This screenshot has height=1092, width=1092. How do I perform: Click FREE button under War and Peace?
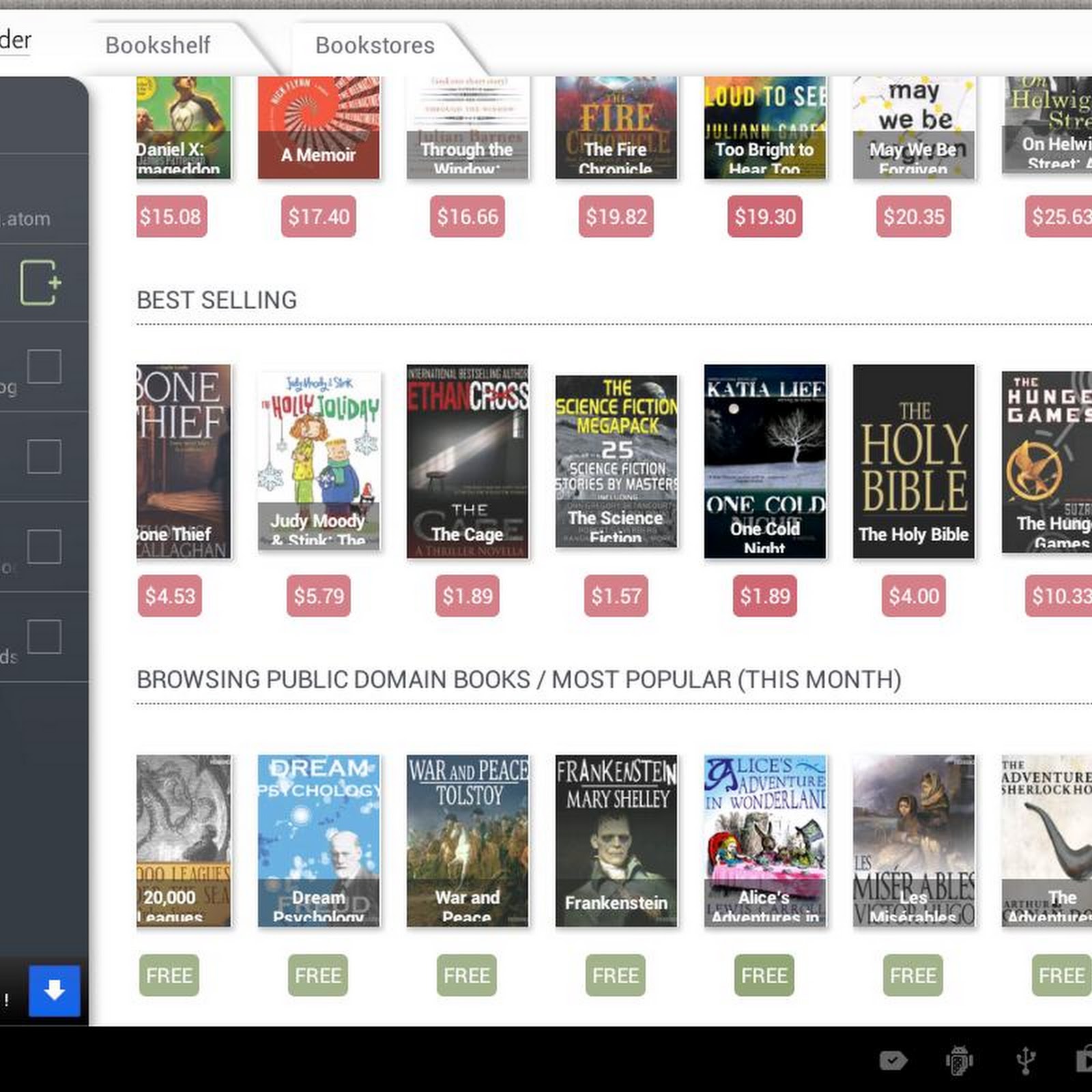point(467,975)
